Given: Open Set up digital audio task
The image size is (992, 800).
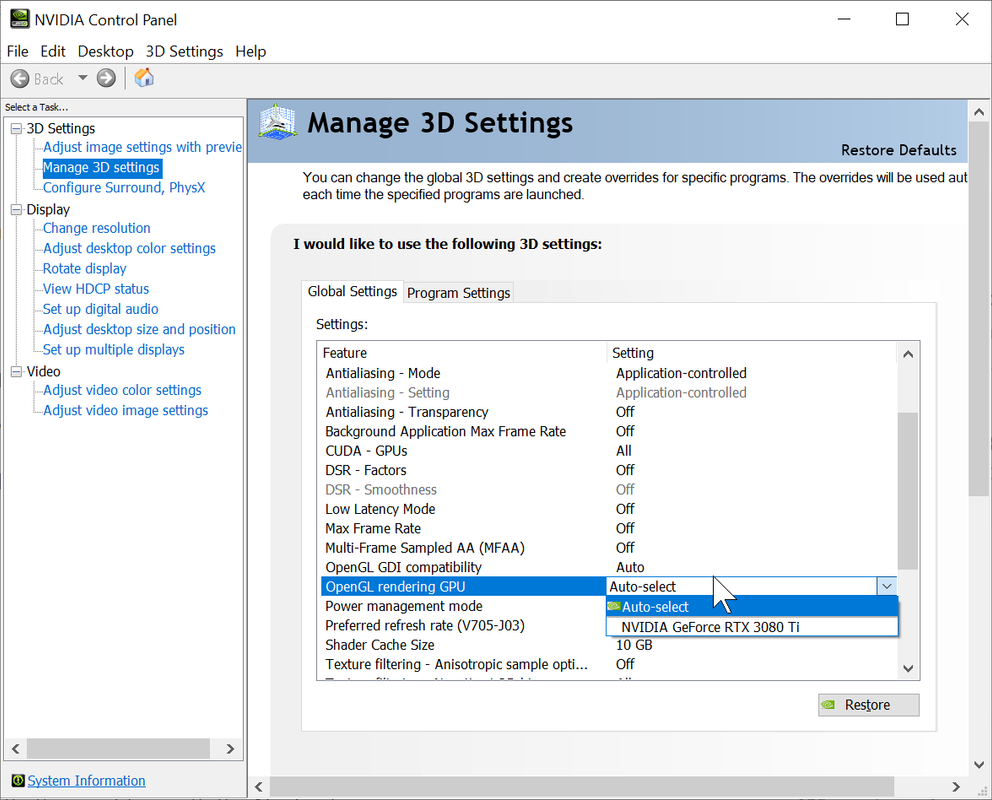Looking at the screenshot, I should coord(101,309).
